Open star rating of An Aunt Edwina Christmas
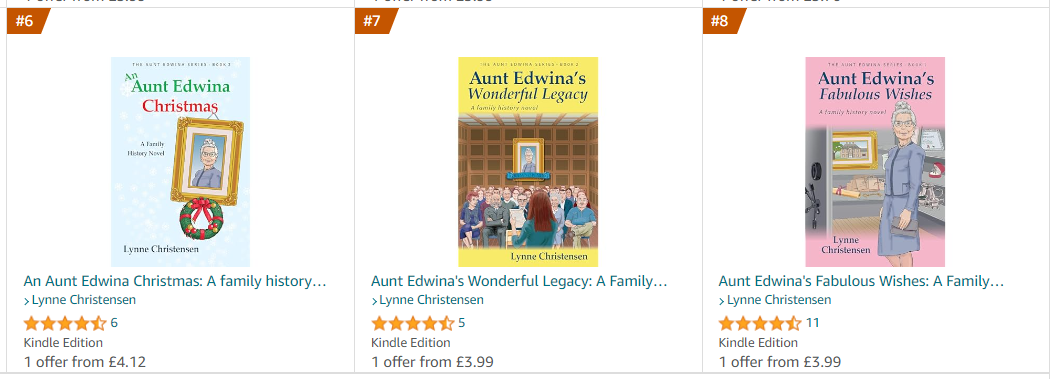 tap(65, 323)
